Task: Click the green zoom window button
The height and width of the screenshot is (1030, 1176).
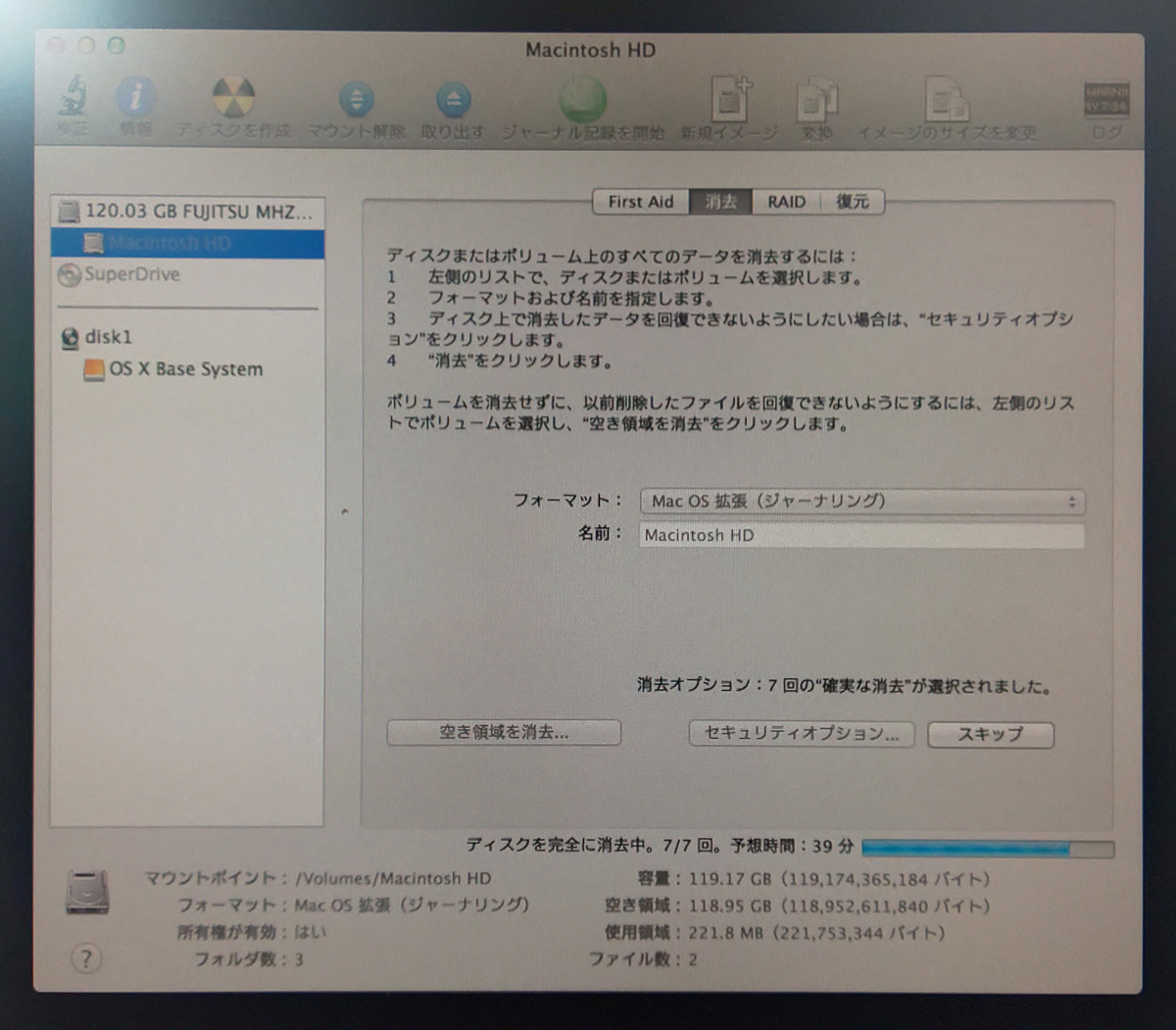Action: [x=117, y=45]
